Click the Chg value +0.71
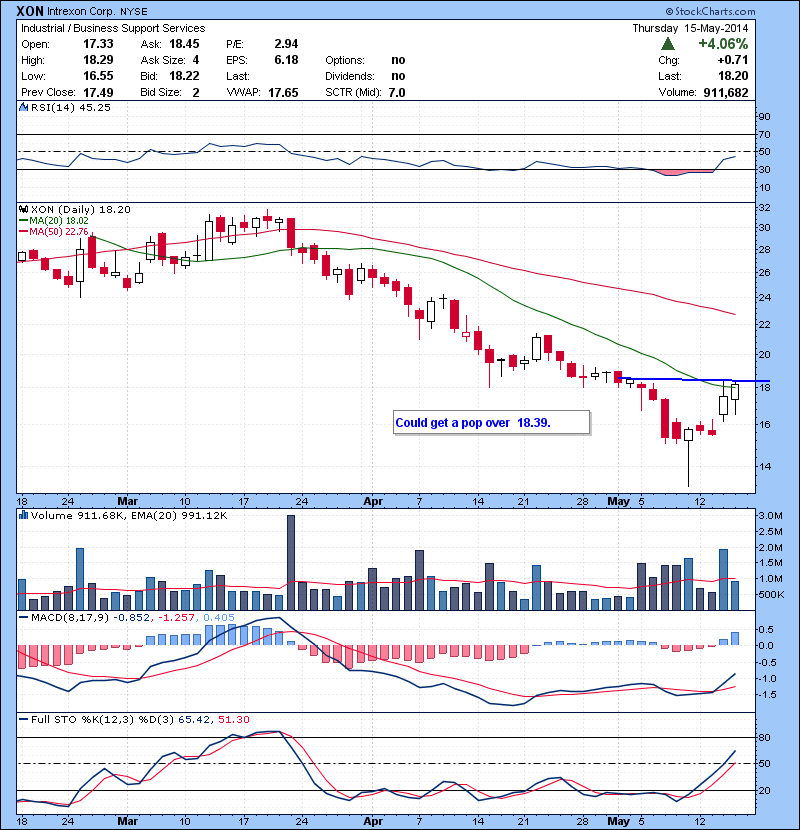The width and height of the screenshot is (800, 830). pyautogui.click(x=733, y=60)
